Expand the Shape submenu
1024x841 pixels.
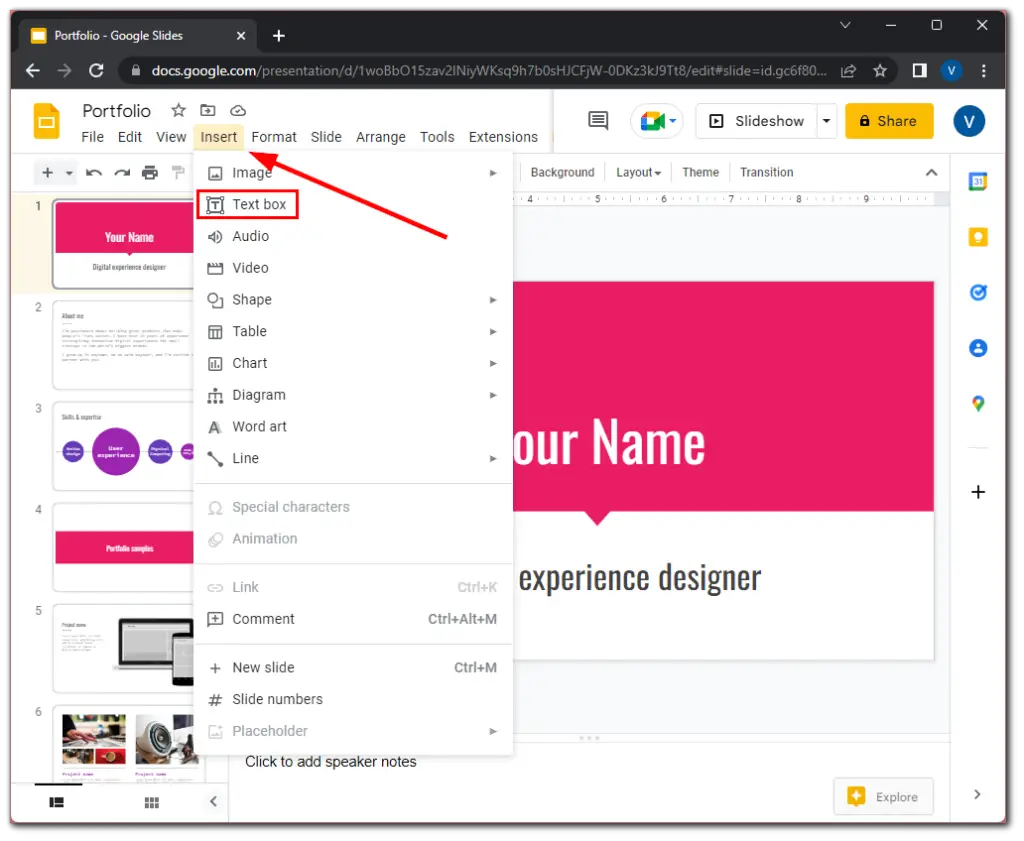tap(255, 299)
